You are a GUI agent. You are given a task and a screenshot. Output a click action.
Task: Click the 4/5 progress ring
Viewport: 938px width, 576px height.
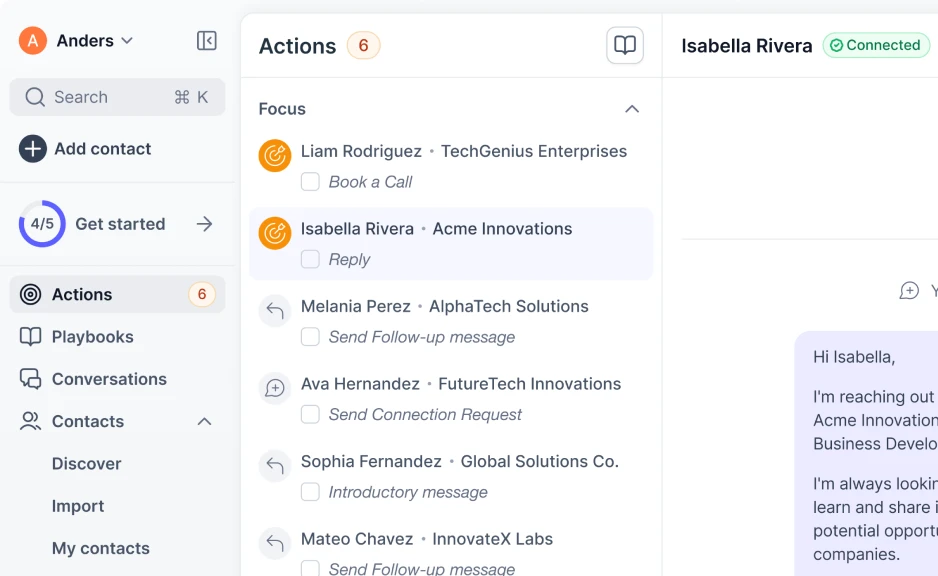(x=42, y=224)
